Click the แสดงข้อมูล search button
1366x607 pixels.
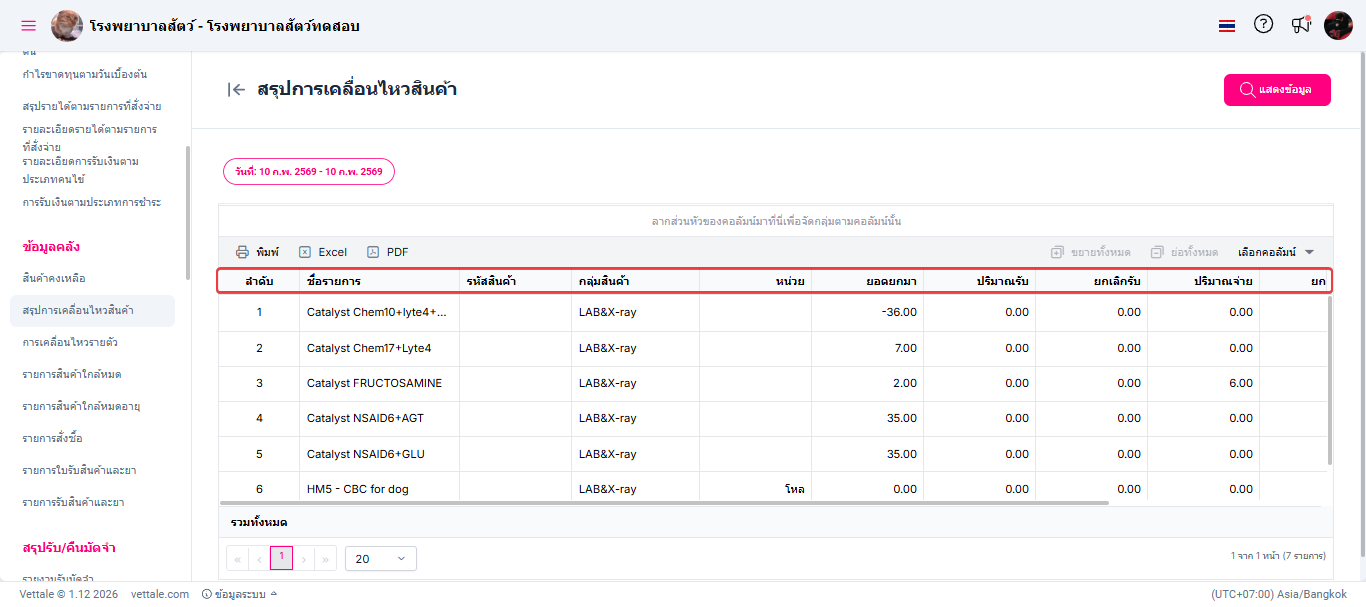point(1277,90)
